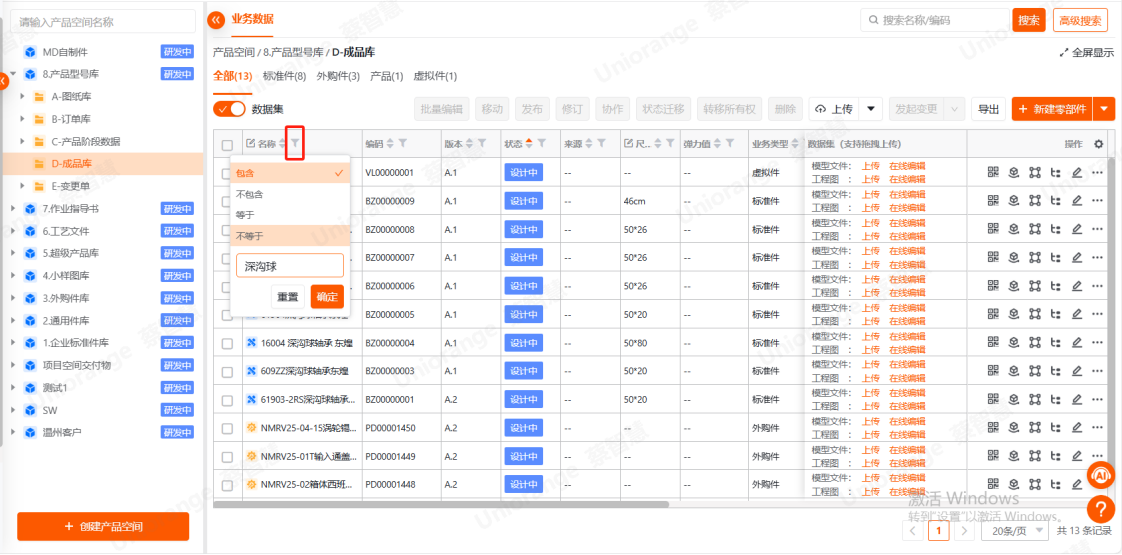Click 确定 to apply the name filter
This screenshot has height=555, width=1122.
[x=327, y=296]
